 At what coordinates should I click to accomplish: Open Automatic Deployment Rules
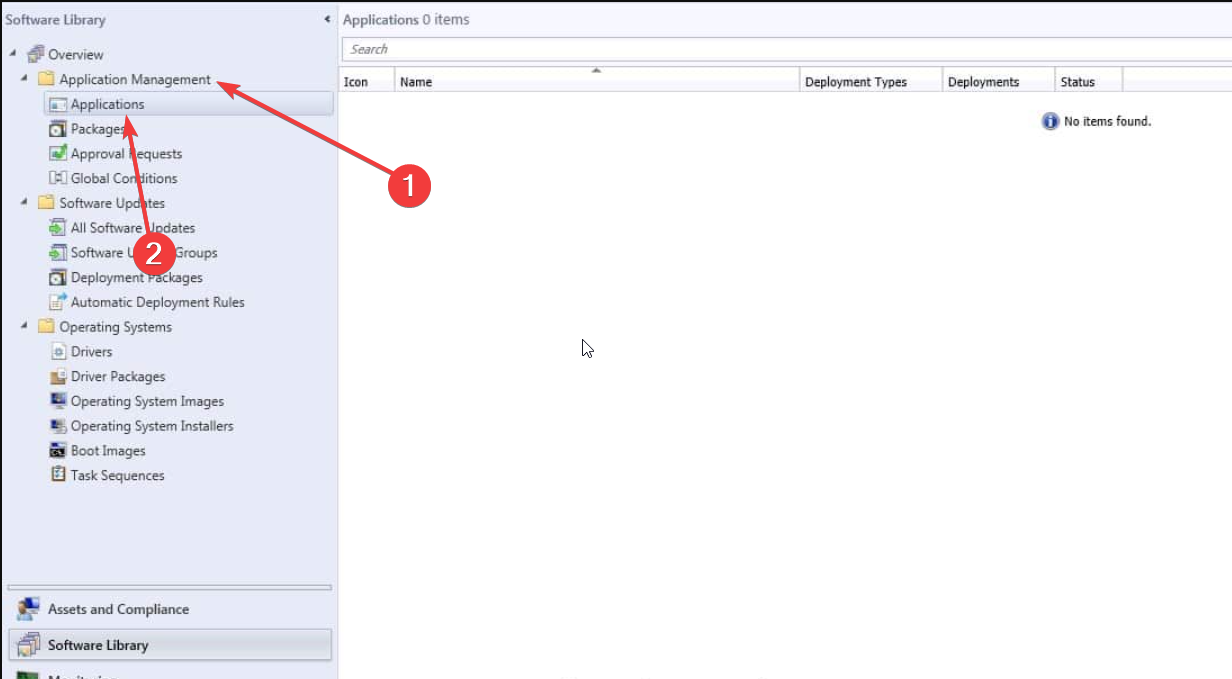[158, 302]
